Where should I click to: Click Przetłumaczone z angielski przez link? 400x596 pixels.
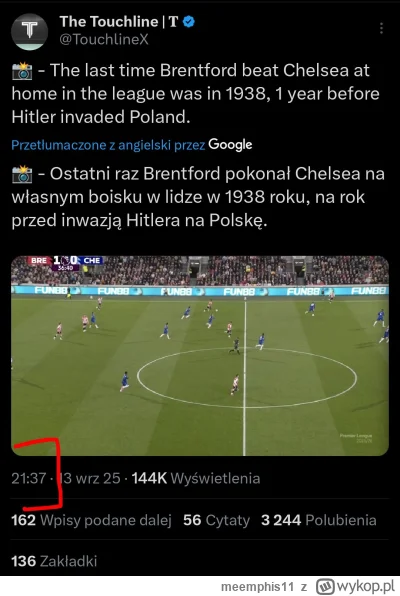(x=108, y=145)
